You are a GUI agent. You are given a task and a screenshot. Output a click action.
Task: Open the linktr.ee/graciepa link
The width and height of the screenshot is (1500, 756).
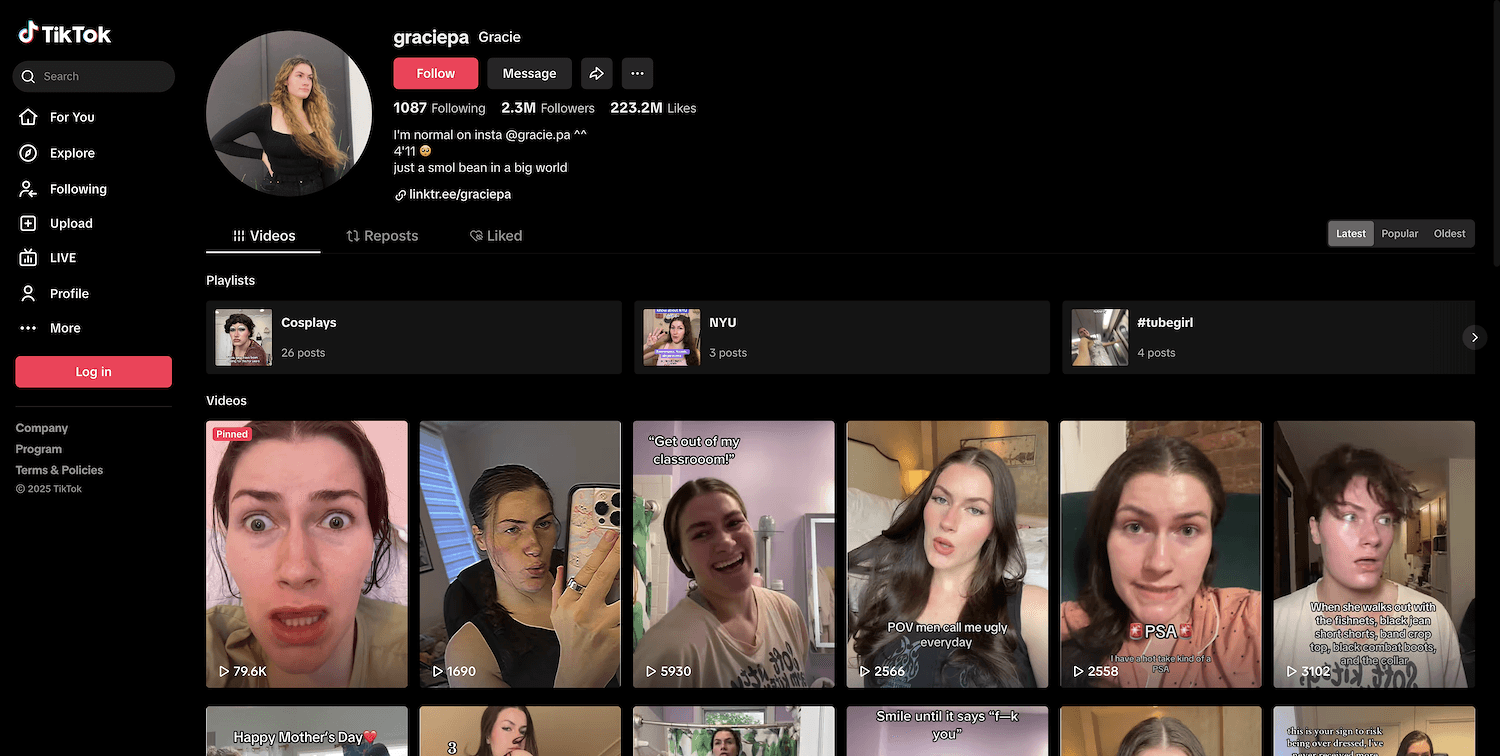(459, 194)
